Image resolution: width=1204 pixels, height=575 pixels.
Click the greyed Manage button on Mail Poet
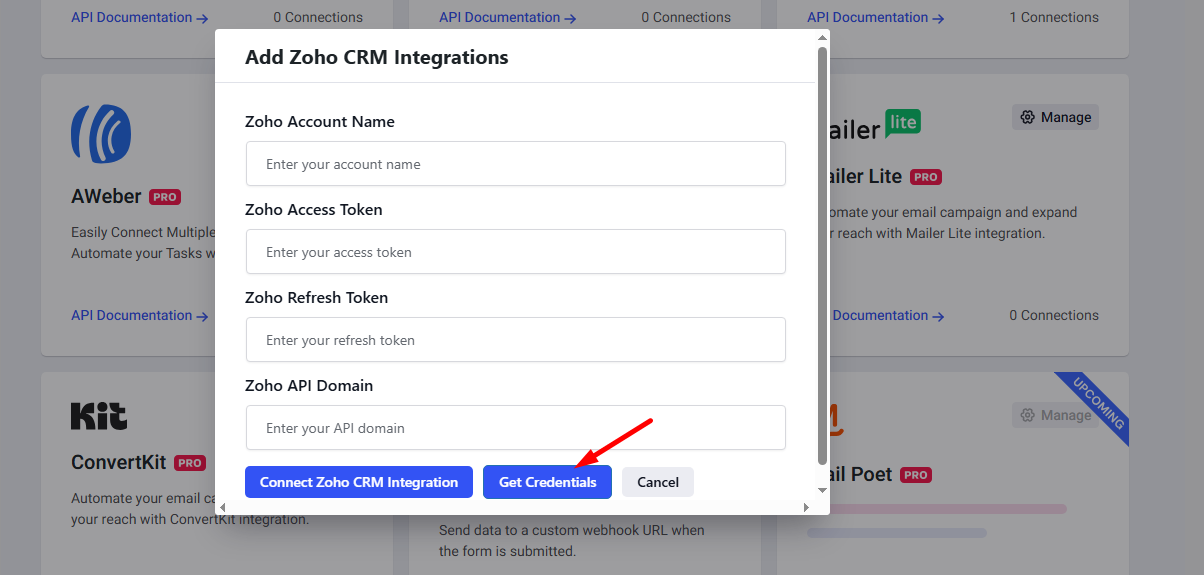(x=1055, y=415)
